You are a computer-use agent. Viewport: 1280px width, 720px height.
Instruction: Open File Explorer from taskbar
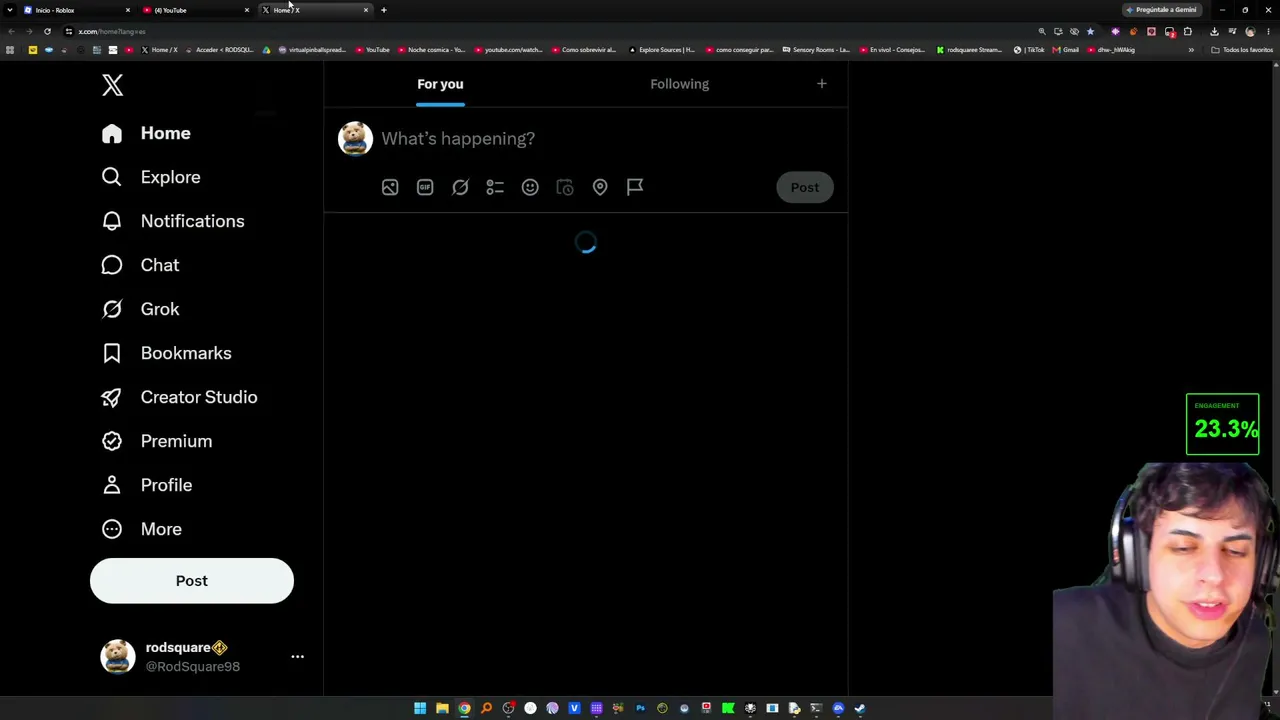[442, 708]
